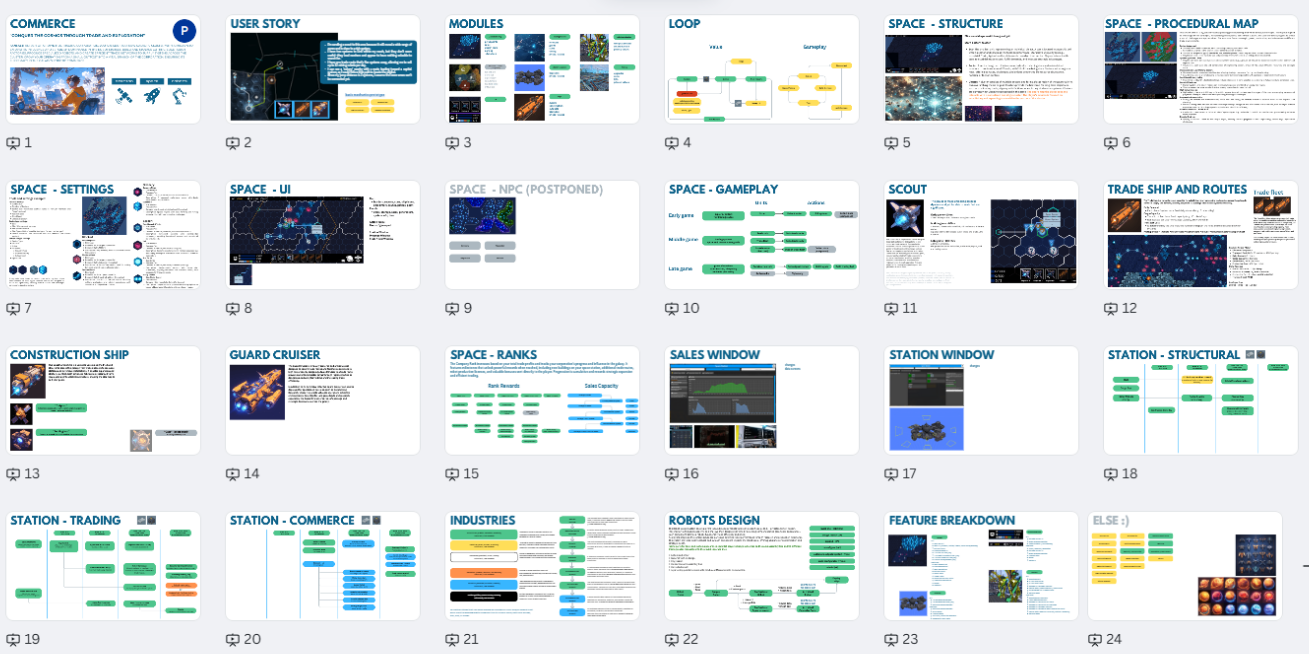
Task: Select the SPACE - STRUCTURE slide
Action: coord(981,69)
